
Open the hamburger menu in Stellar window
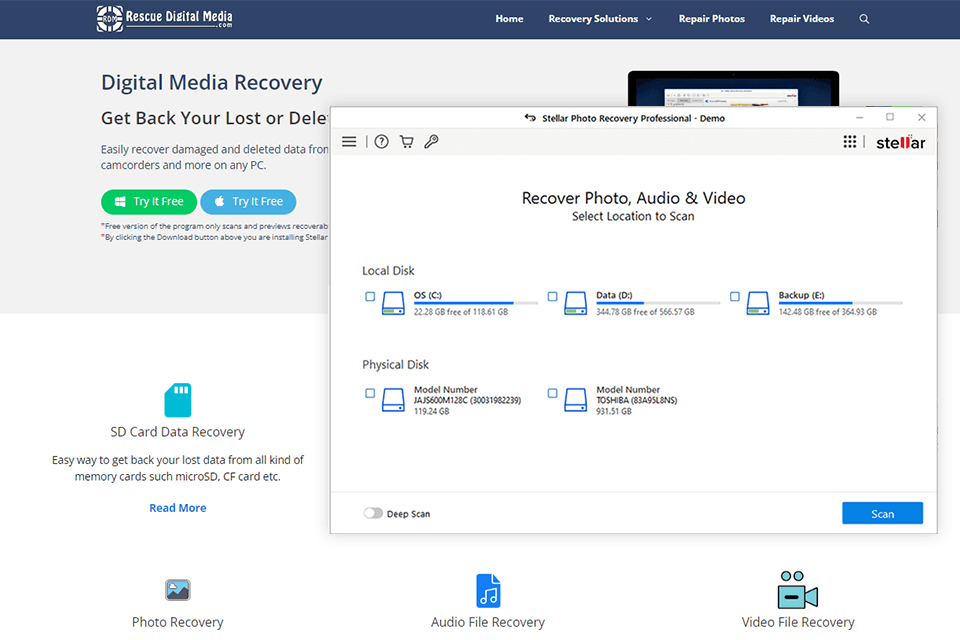click(x=349, y=142)
